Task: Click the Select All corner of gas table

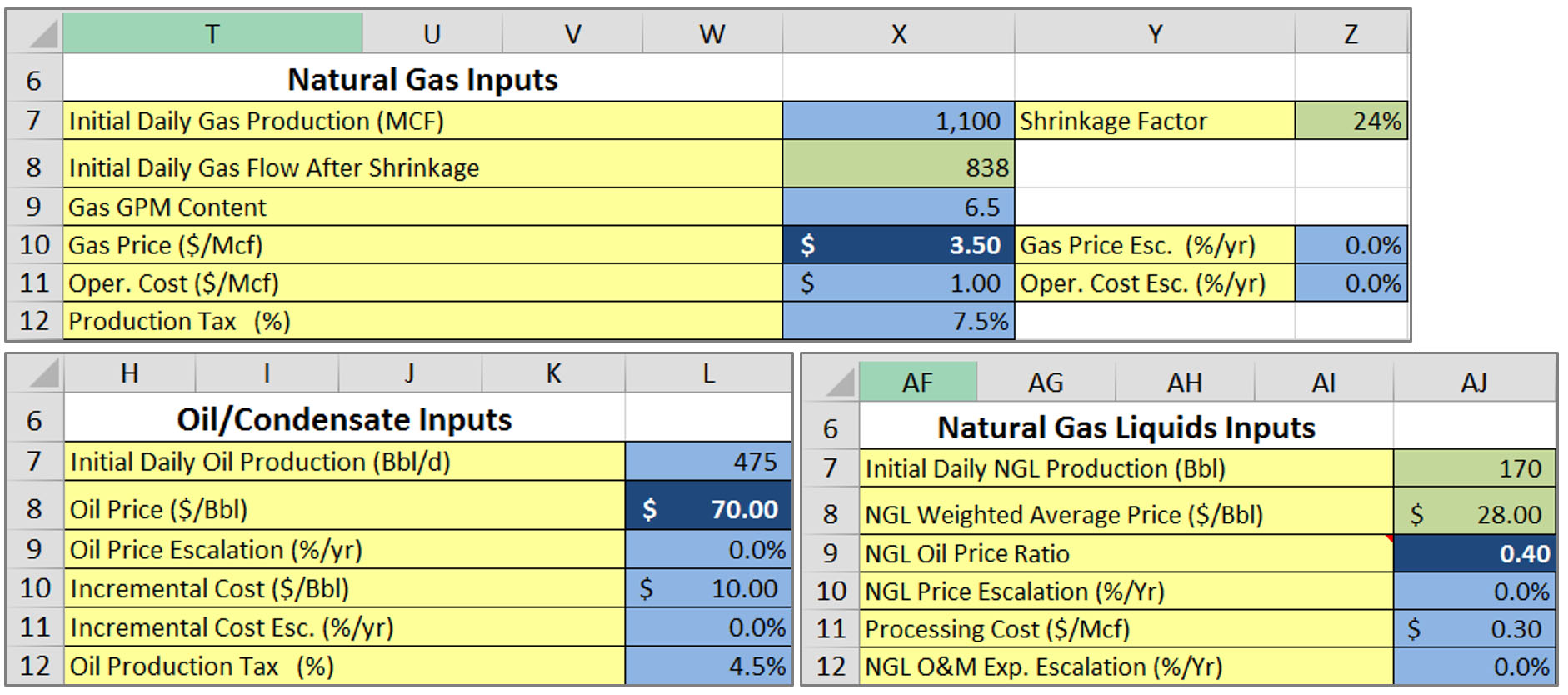Action: 35,34
